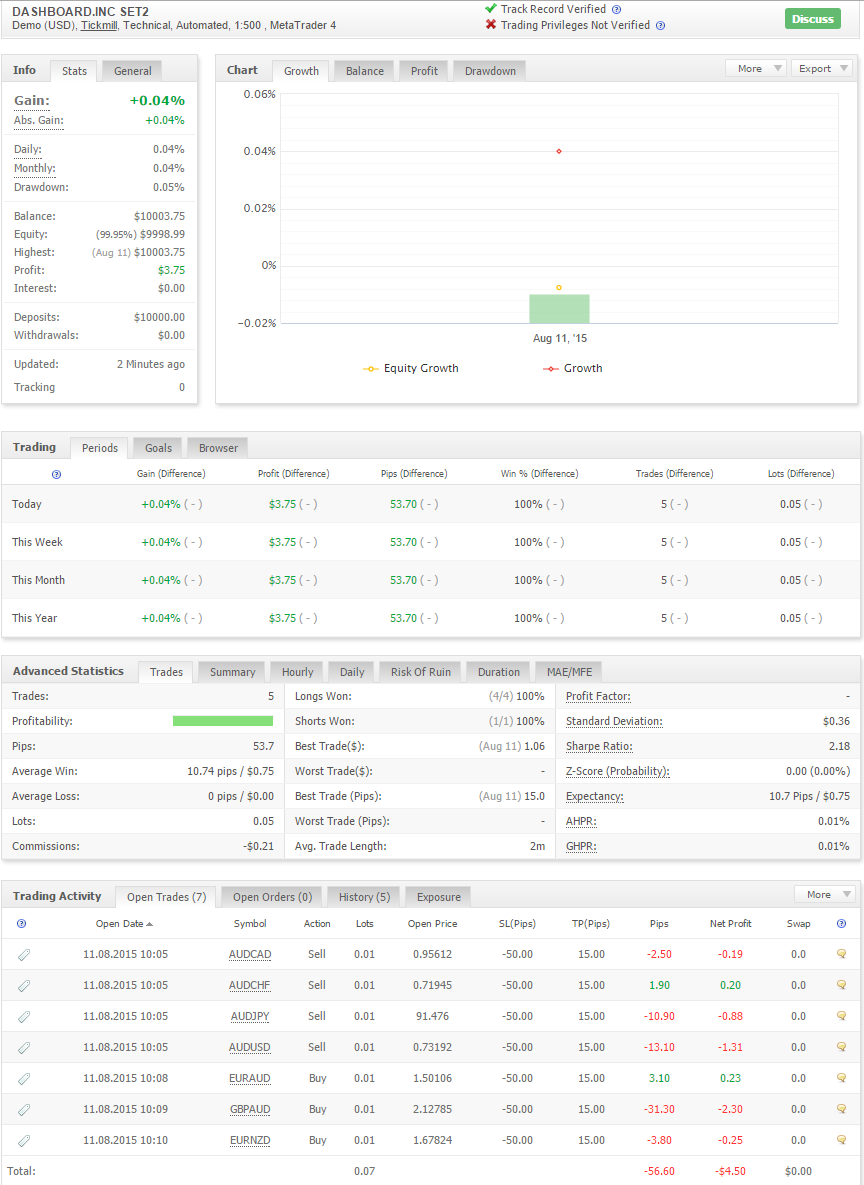Click comment bubble icon in EURNZD row
The width and height of the screenshot is (864, 1185).
pyautogui.click(x=841, y=1140)
